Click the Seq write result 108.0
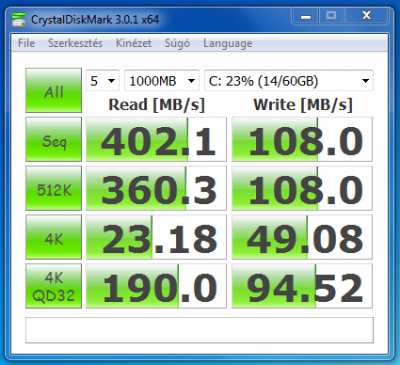 pos(302,139)
